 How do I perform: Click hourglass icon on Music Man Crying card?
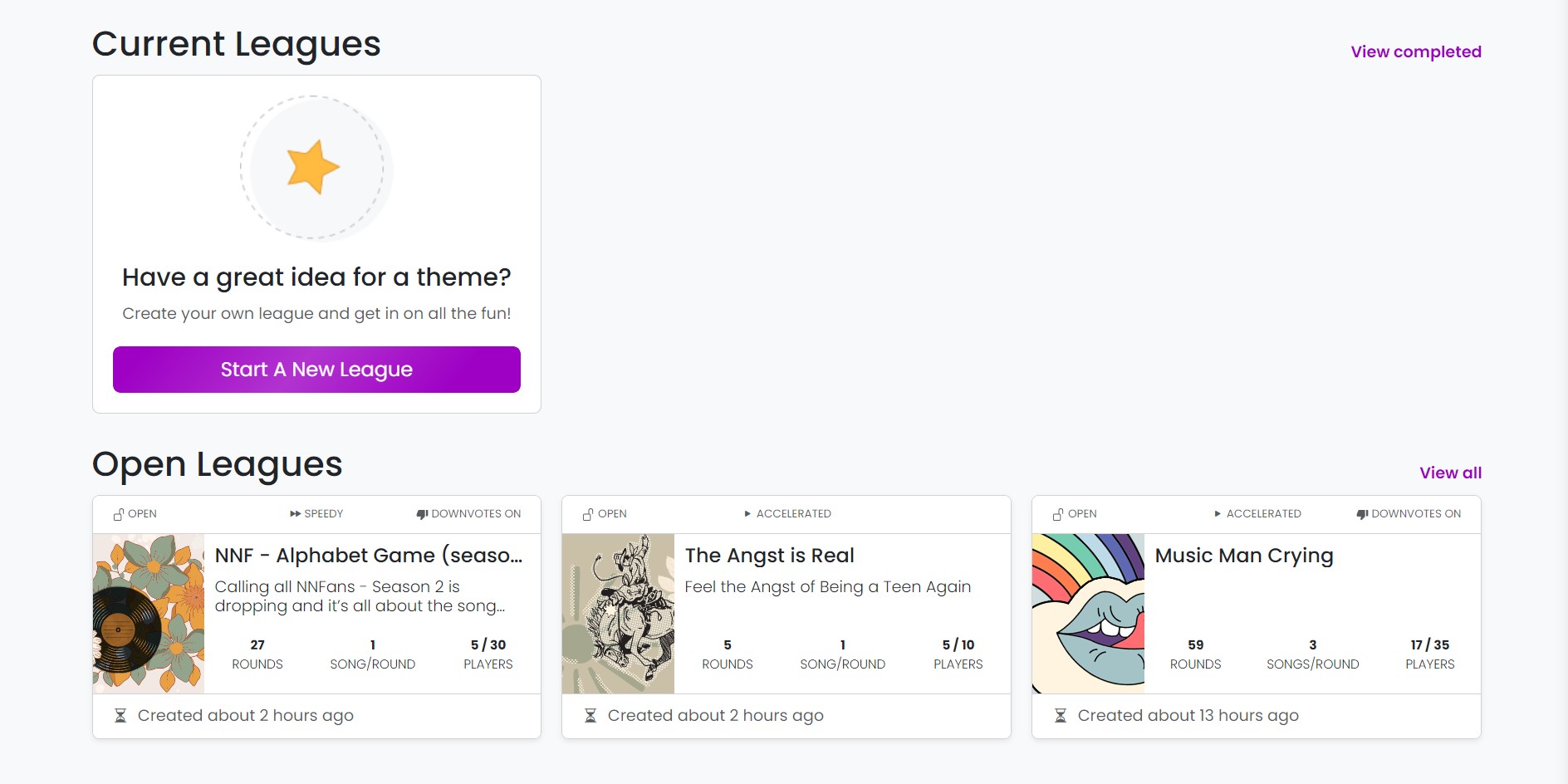1061,715
